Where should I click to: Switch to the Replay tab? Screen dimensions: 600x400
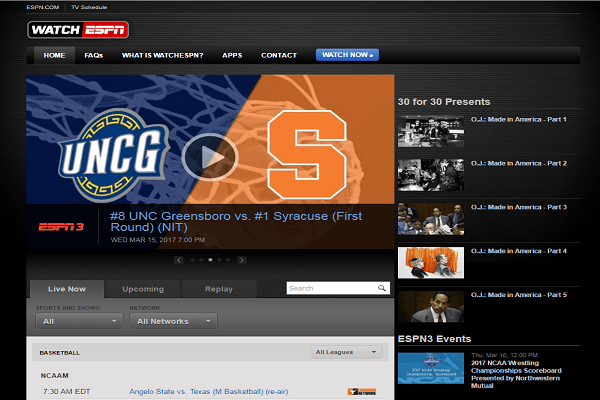(x=219, y=289)
